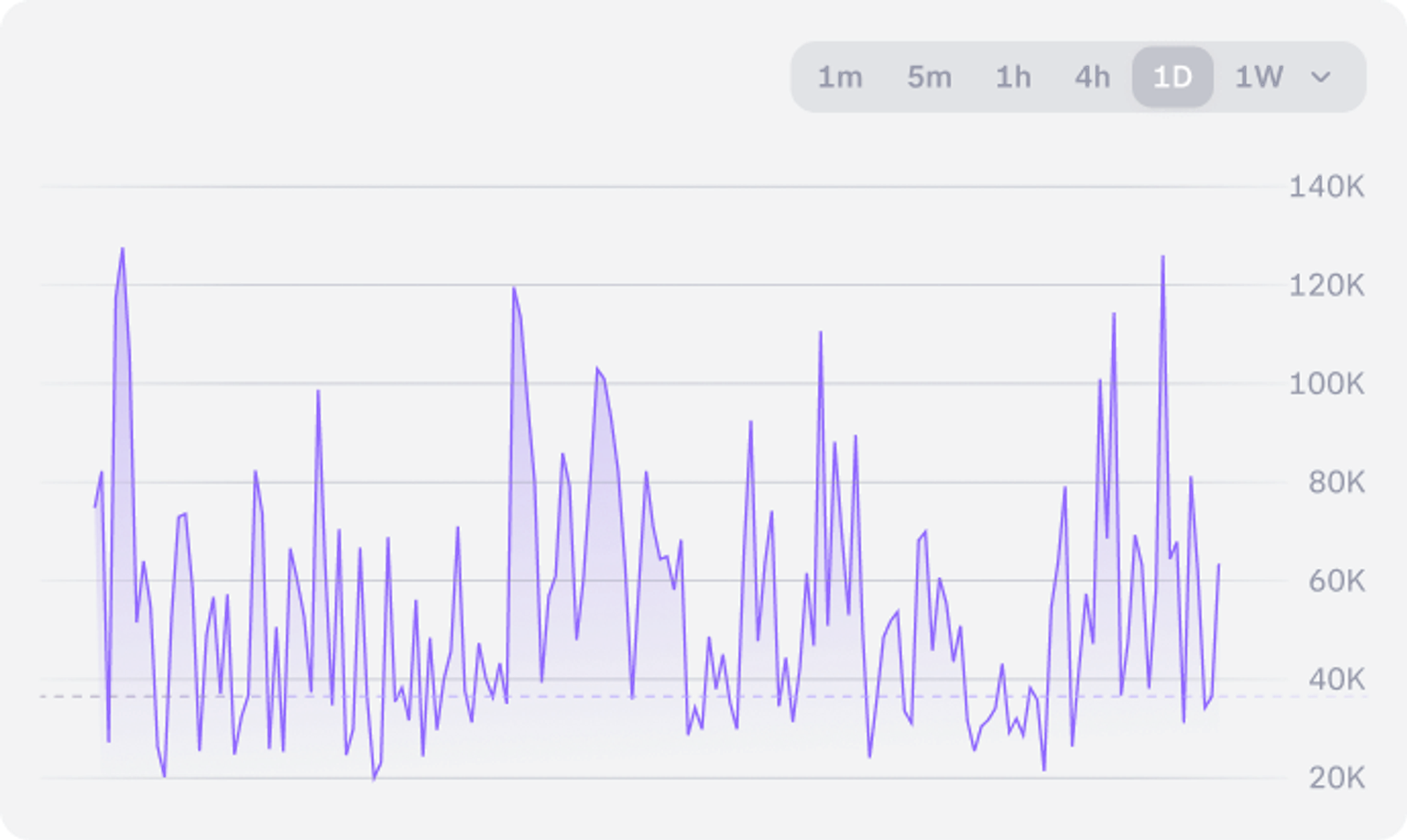The image size is (1407, 840).
Task: Click the 140K y-axis label
Action: 1326,187
